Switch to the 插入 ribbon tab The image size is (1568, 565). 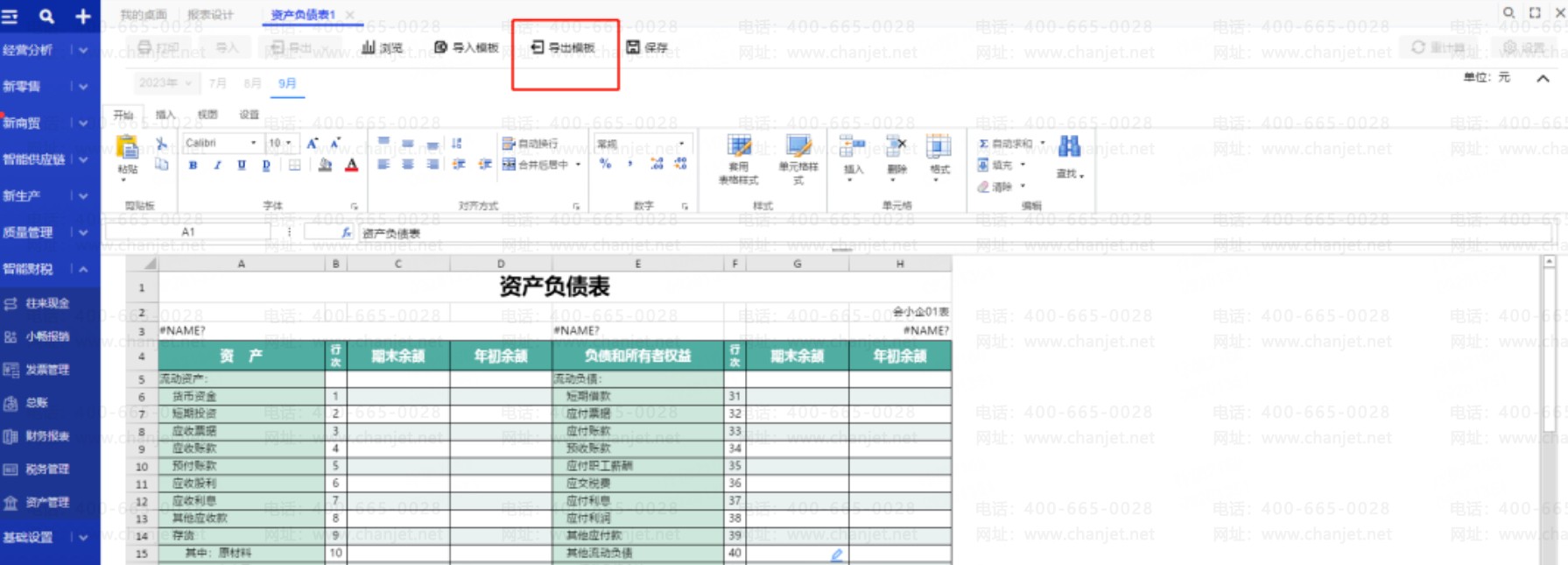click(165, 115)
